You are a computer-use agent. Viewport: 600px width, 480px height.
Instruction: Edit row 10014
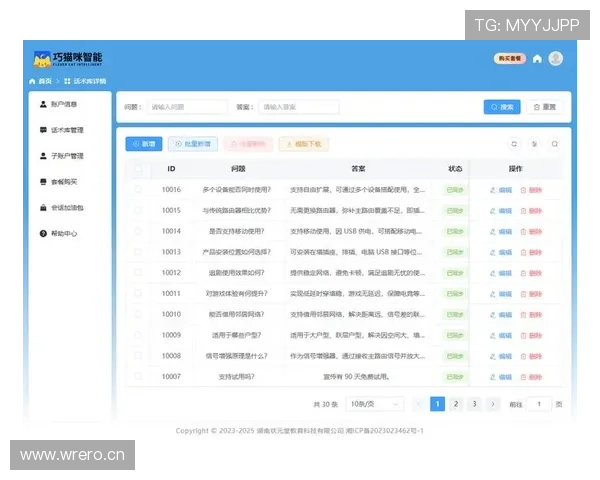501,232
